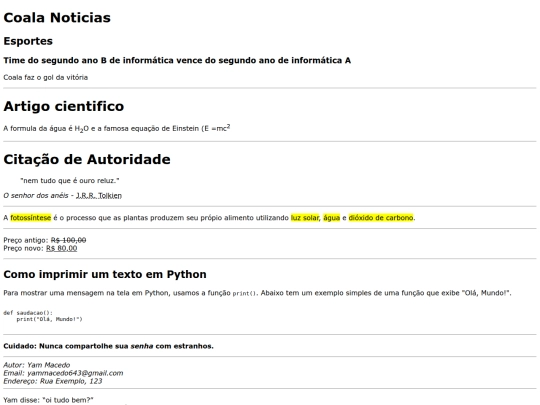Click the text 'Coala faz o gol da vitória'
The height and width of the screenshot is (405, 540).
tap(45, 77)
